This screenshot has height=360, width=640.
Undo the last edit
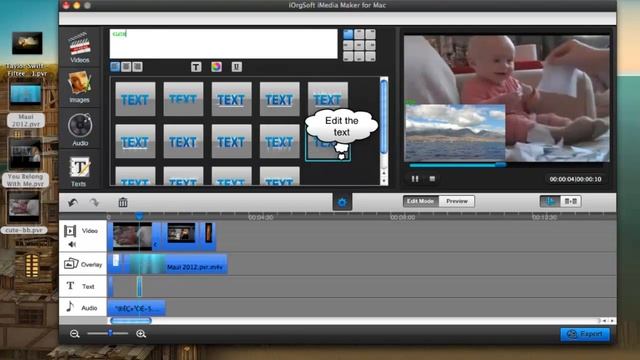[73, 202]
